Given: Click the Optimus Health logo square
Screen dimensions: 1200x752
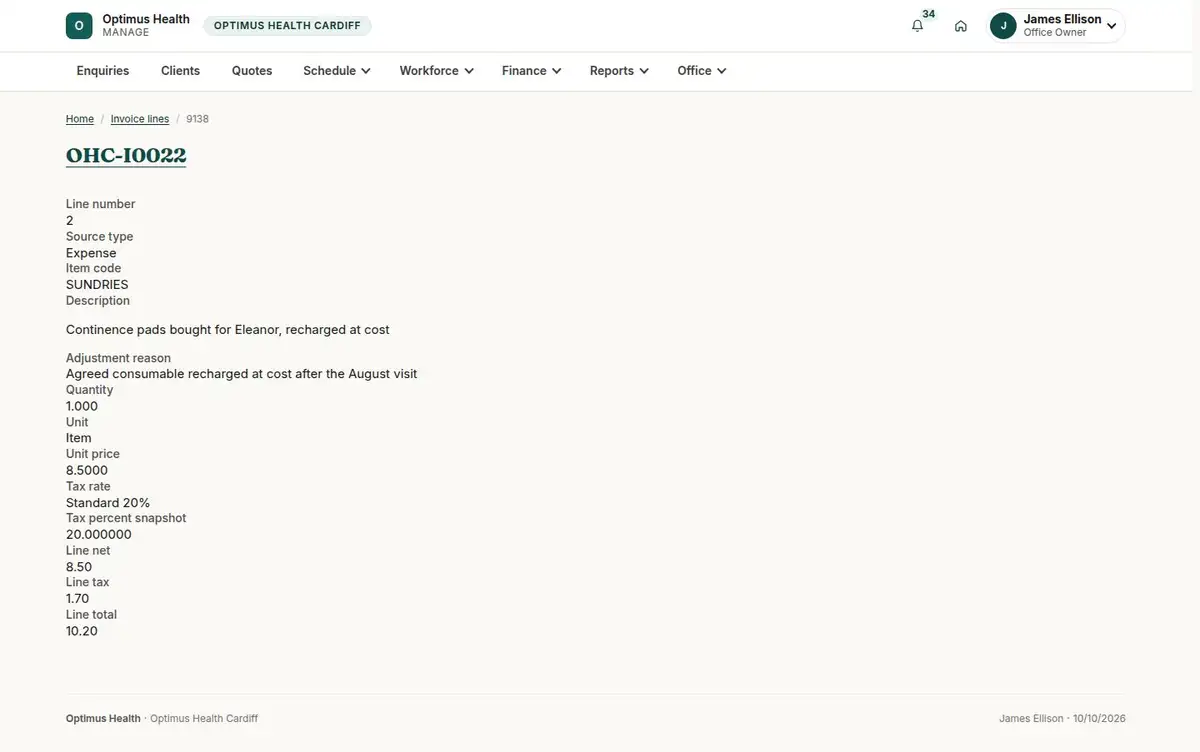Looking at the screenshot, I should pos(79,26).
